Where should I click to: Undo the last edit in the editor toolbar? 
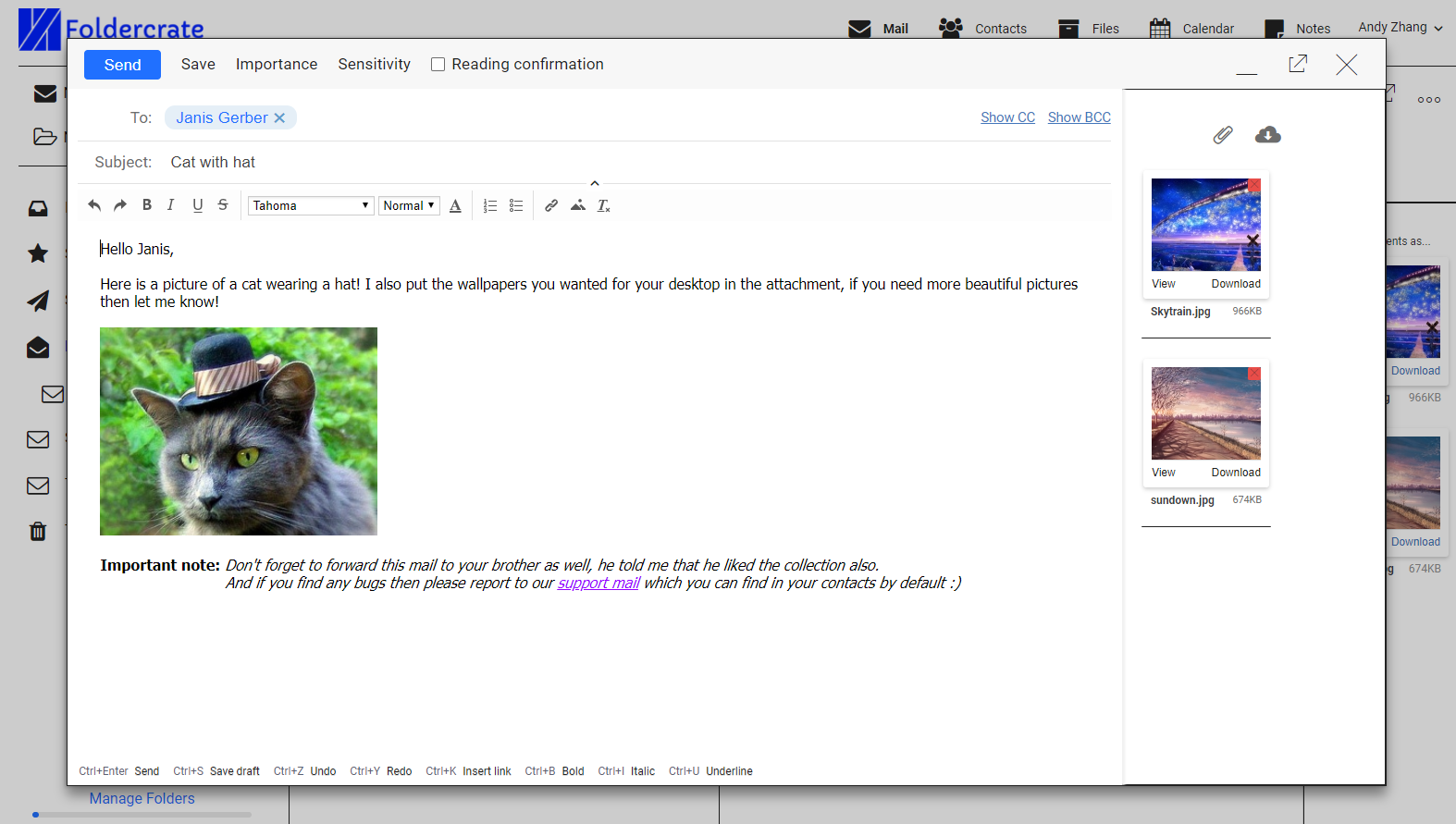click(x=94, y=205)
